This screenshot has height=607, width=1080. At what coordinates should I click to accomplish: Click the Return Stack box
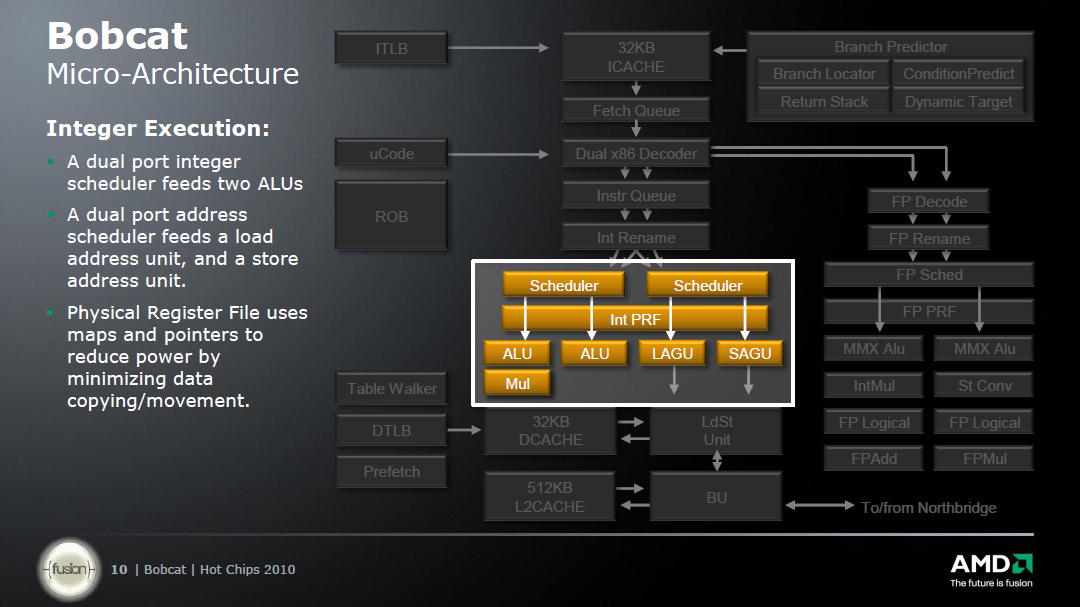pyautogui.click(x=824, y=102)
